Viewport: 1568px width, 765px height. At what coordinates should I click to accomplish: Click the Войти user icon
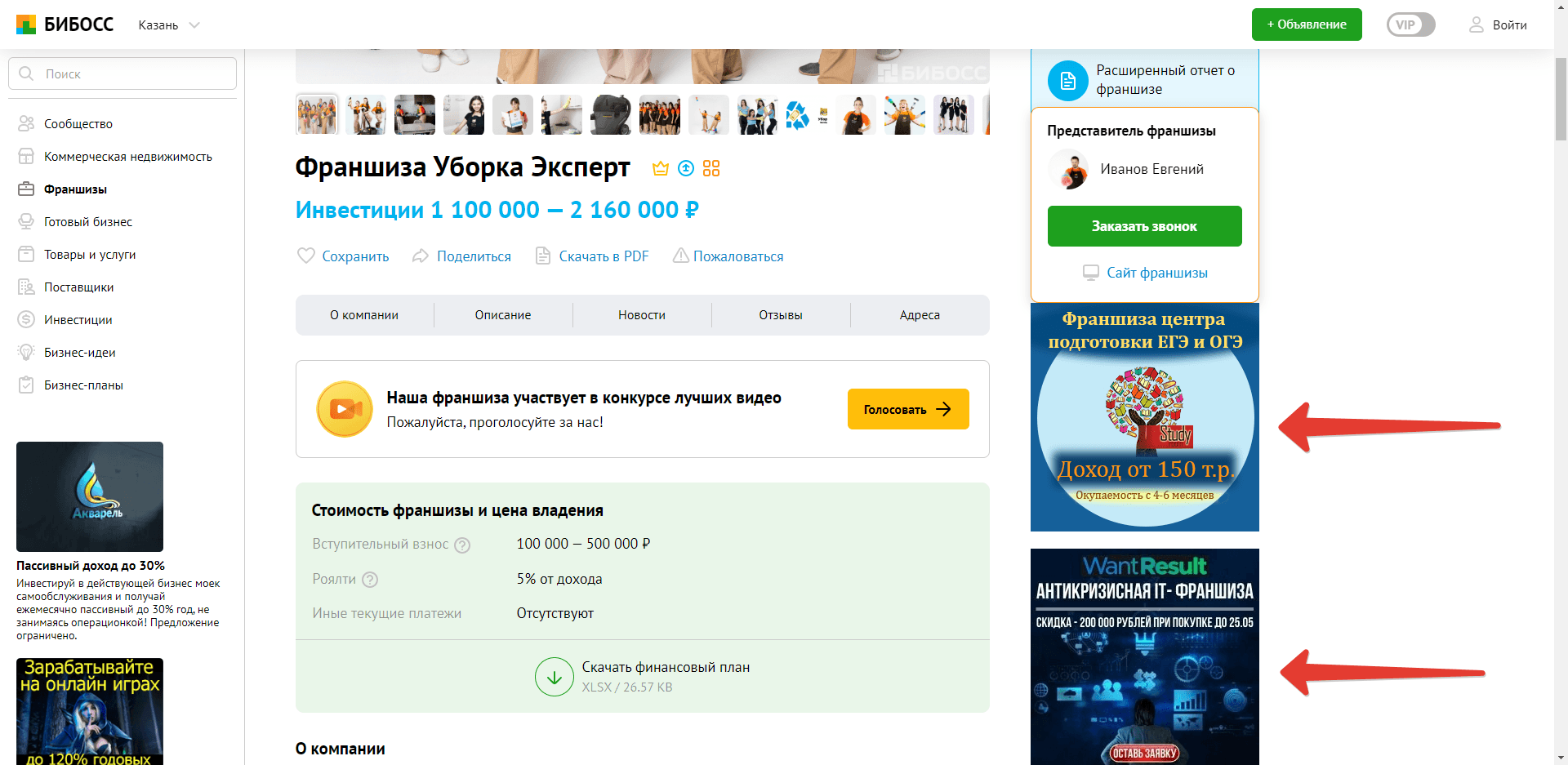1476,25
